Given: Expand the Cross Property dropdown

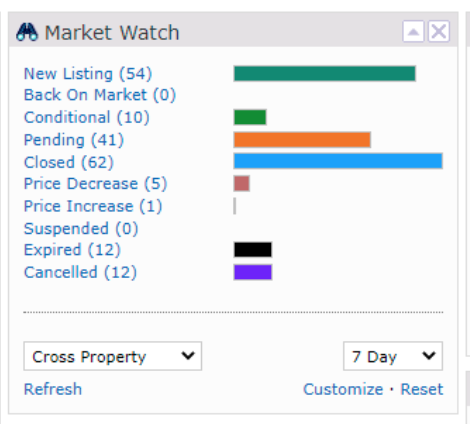Looking at the screenshot, I should (x=113, y=356).
